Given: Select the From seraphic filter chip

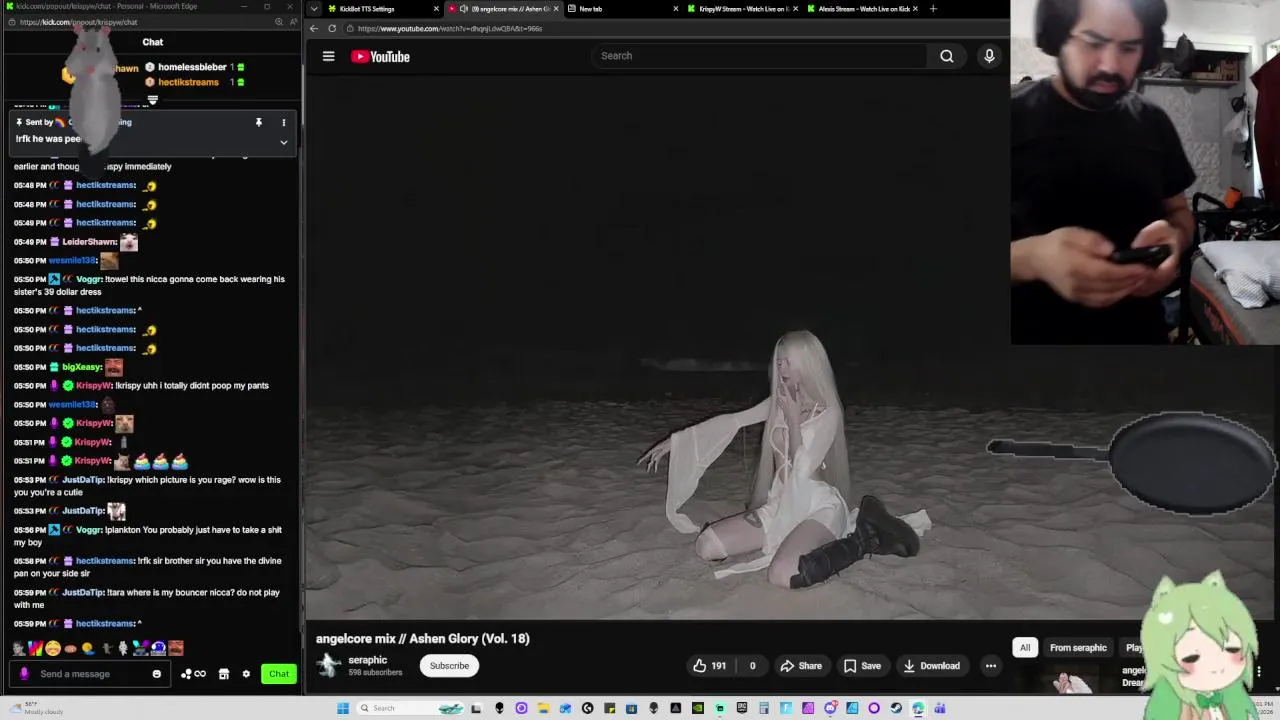Looking at the screenshot, I should [1078, 648].
